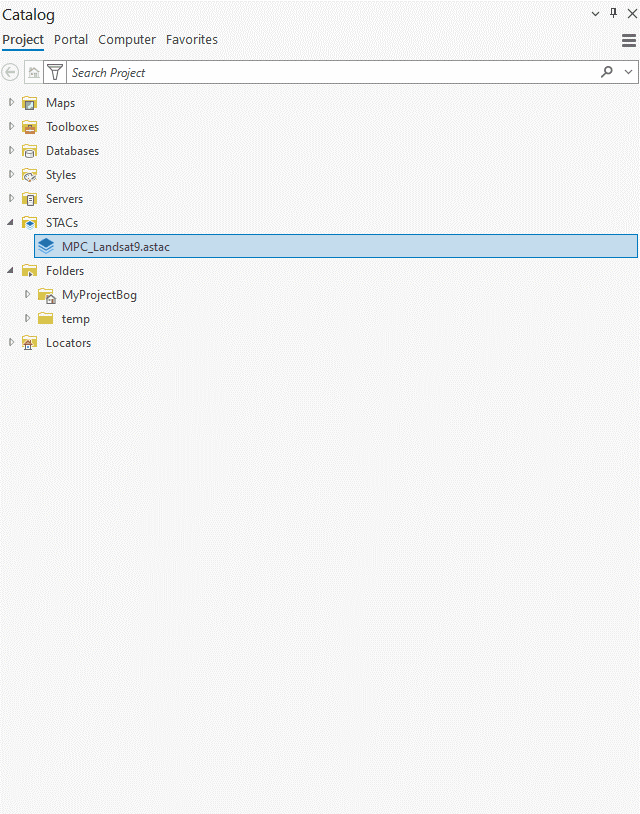Viewport: 640px width, 814px height.
Task: Click the Back arrow button
Action: (10, 72)
